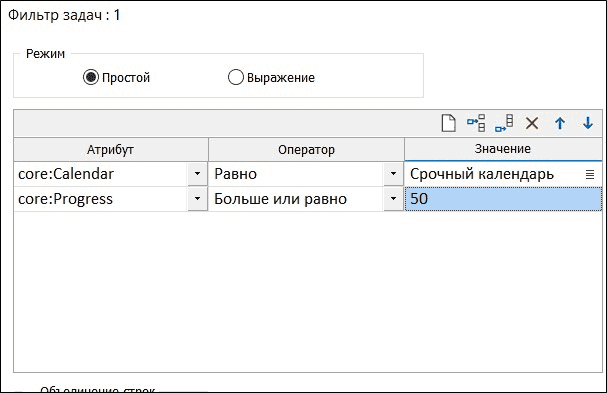Click the add sibling group icon
Image resolution: width=607 pixels, height=393 pixels.
pos(504,124)
